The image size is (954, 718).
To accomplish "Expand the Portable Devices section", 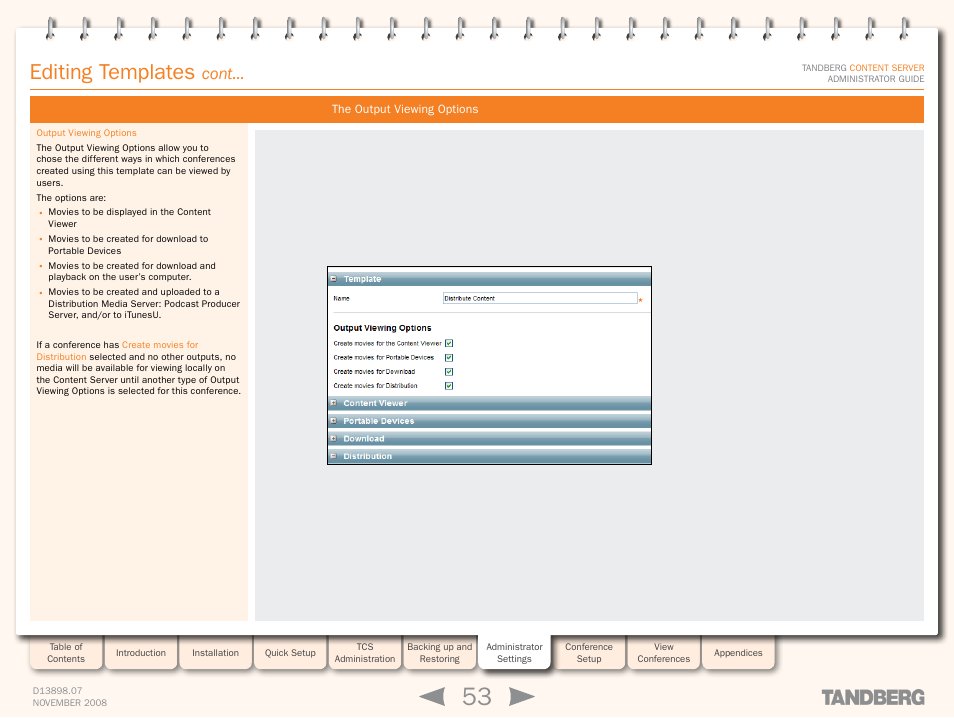I will click(x=333, y=420).
